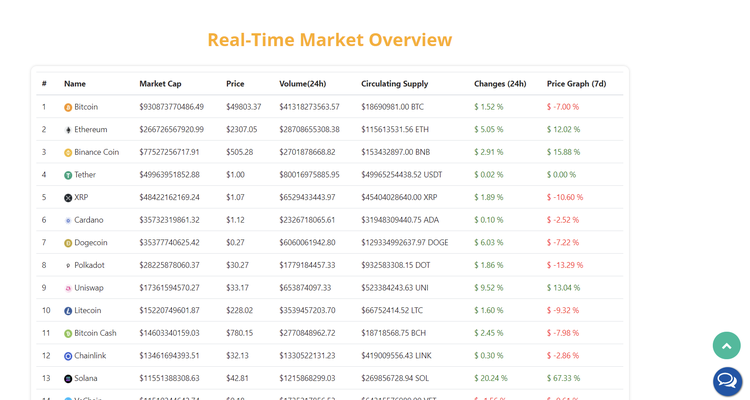This screenshot has width=750, height=400.
Task: Click Cardano 24h change 0.10 %
Action: tap(489, 220)
